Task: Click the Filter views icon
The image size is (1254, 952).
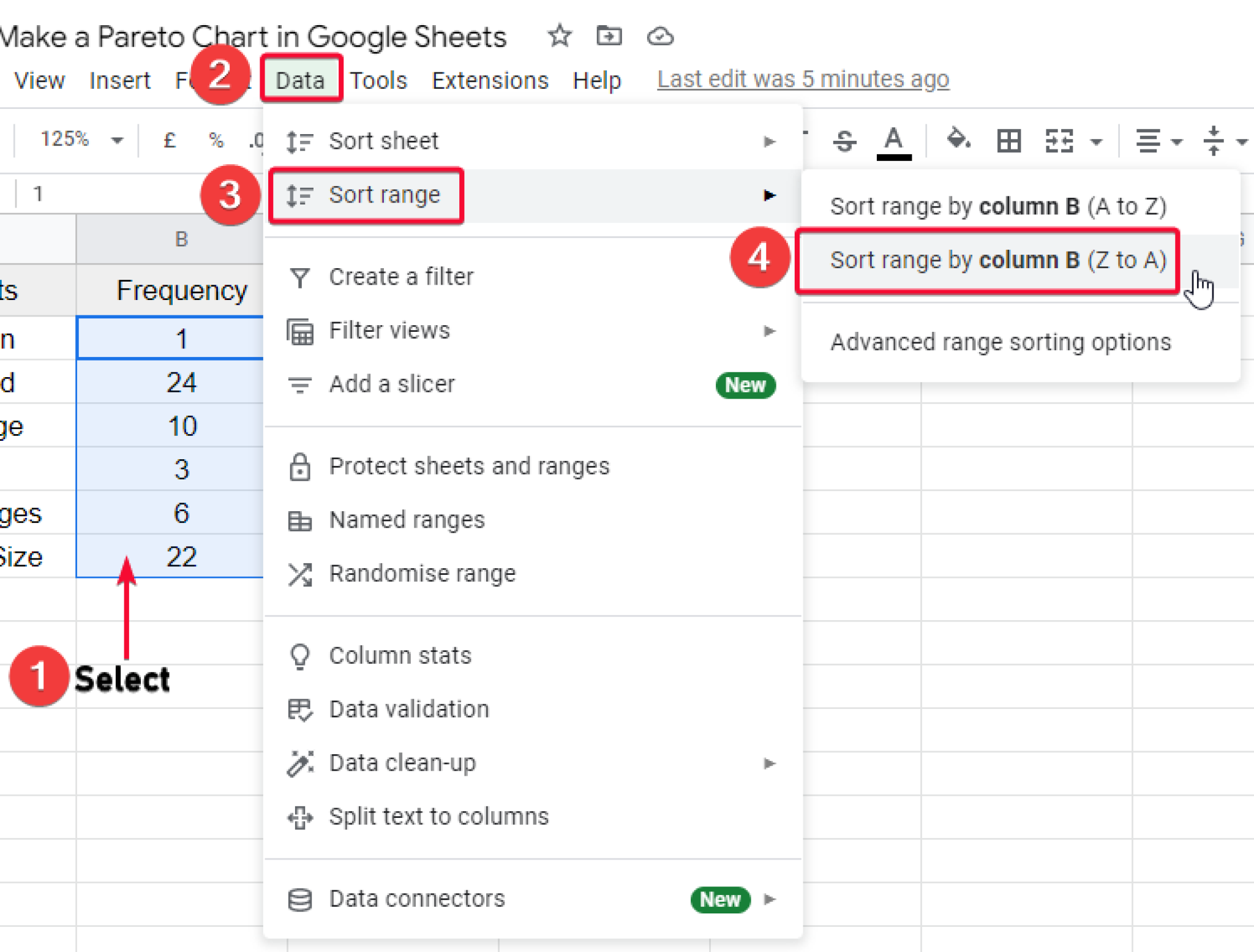Action: tap(299, 332)
